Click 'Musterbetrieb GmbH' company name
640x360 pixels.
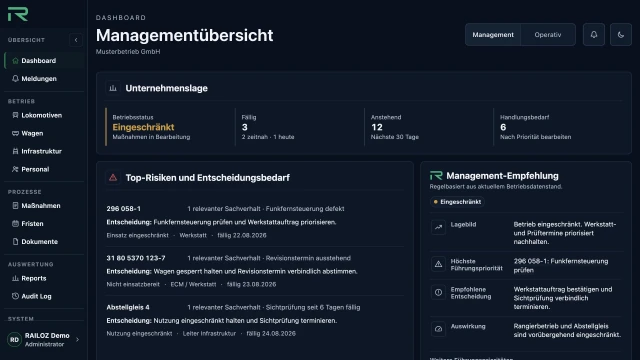(128, 52)
